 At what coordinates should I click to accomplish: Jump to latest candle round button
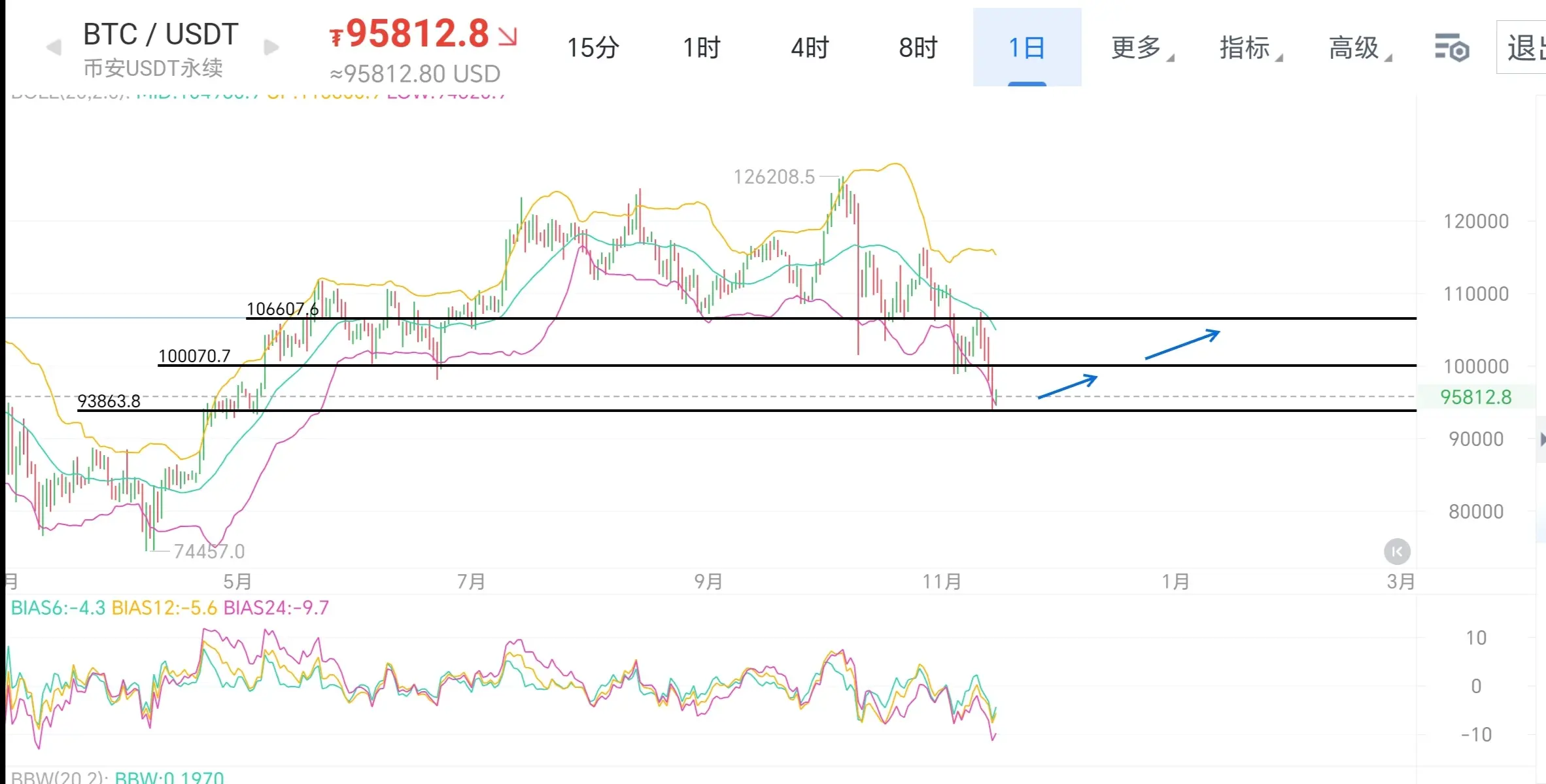(1397, 551)
